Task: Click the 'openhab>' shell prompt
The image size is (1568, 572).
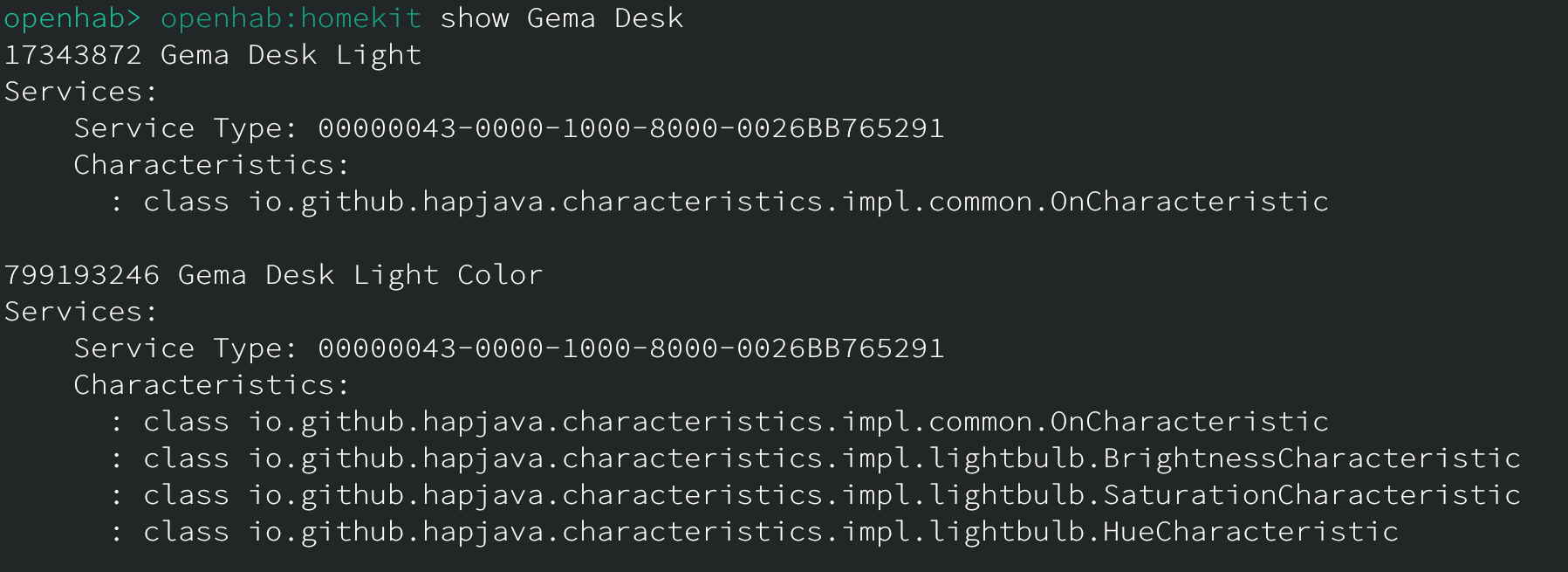Action: tap(72, 18)
